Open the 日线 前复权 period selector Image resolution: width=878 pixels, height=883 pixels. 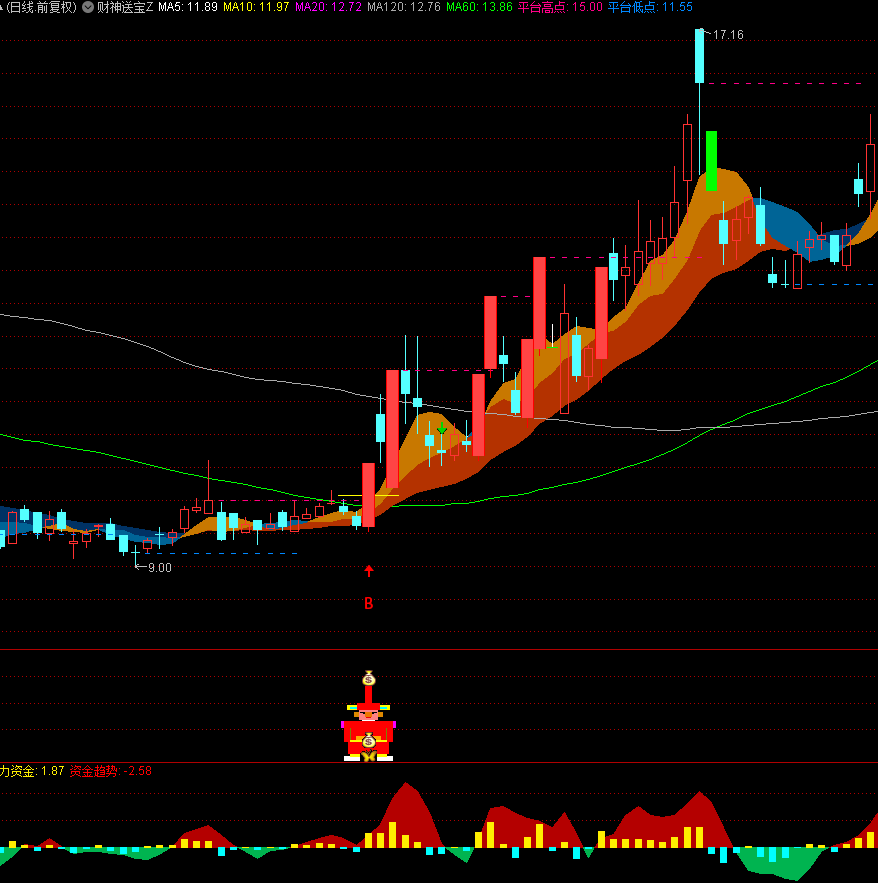(x=40, y=7)
